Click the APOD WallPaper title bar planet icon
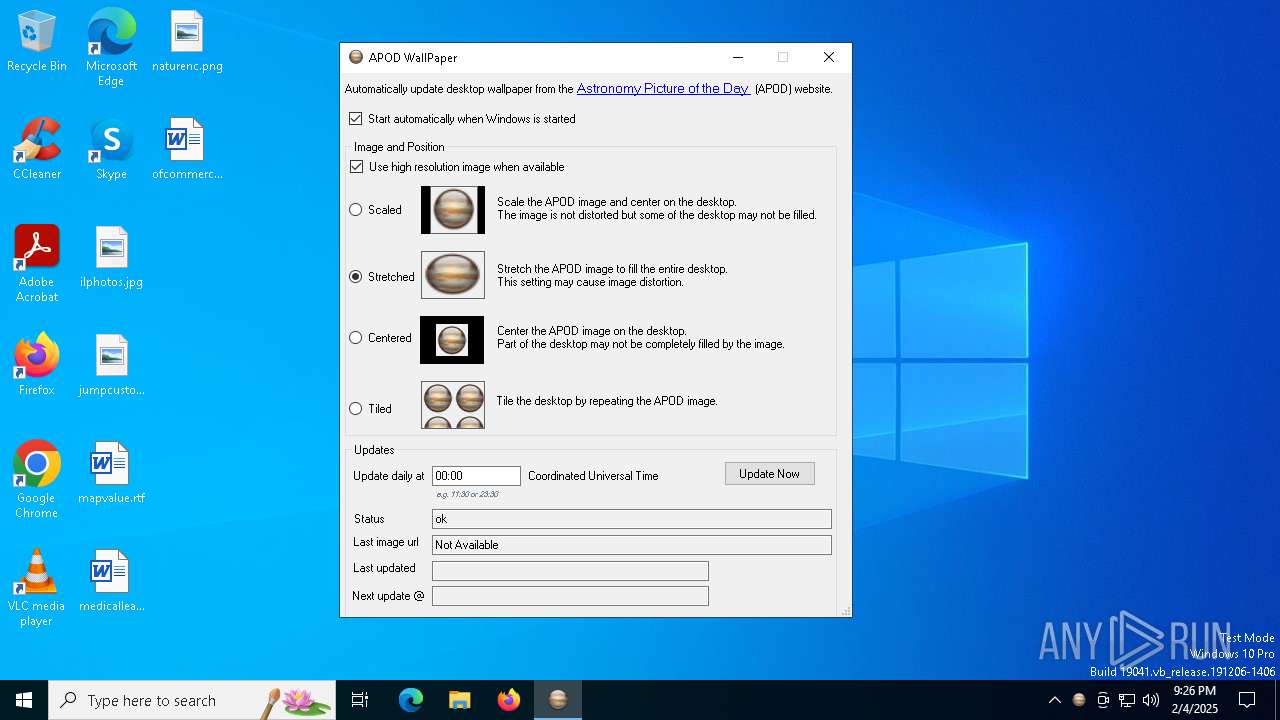Image resolution: width=1280 pixels, height=720 pixels. pos(356,57)
